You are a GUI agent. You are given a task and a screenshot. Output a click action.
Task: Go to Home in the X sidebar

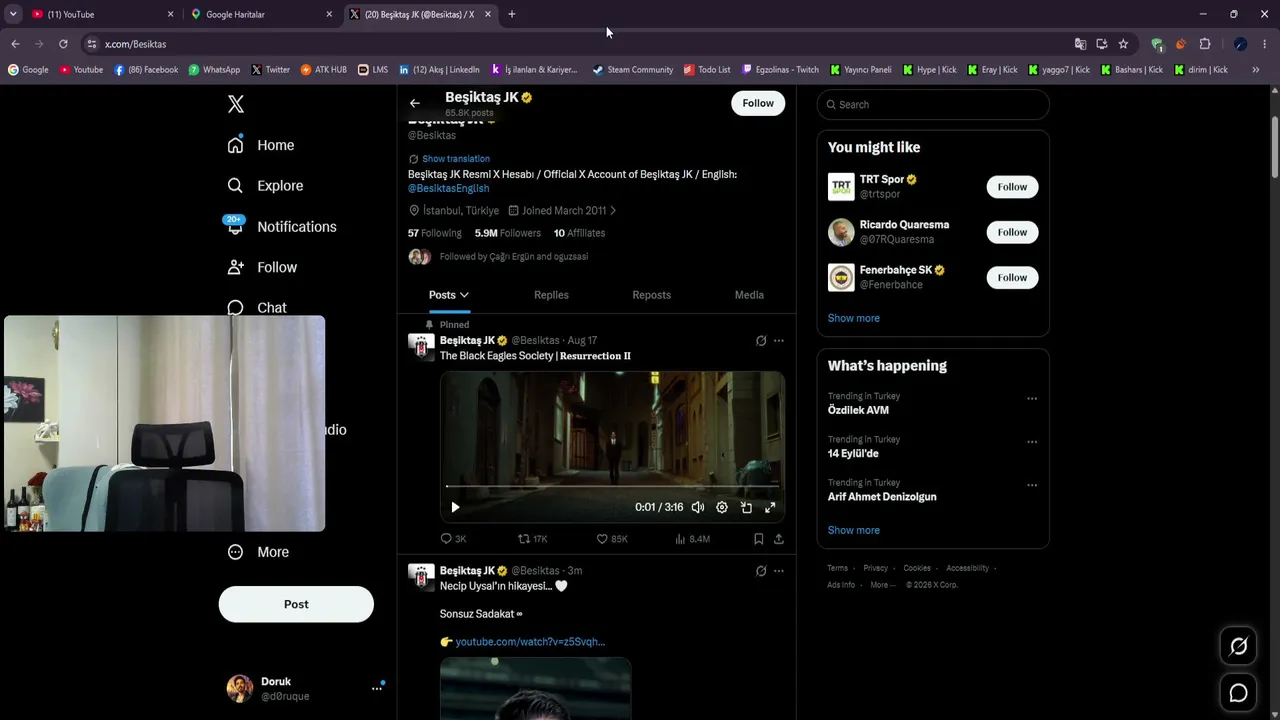261,145
